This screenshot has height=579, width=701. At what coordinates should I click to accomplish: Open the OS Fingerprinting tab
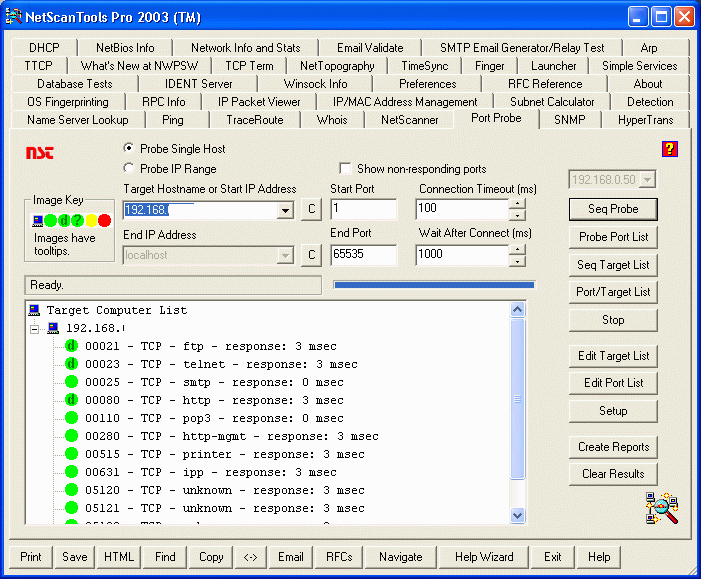68,102
